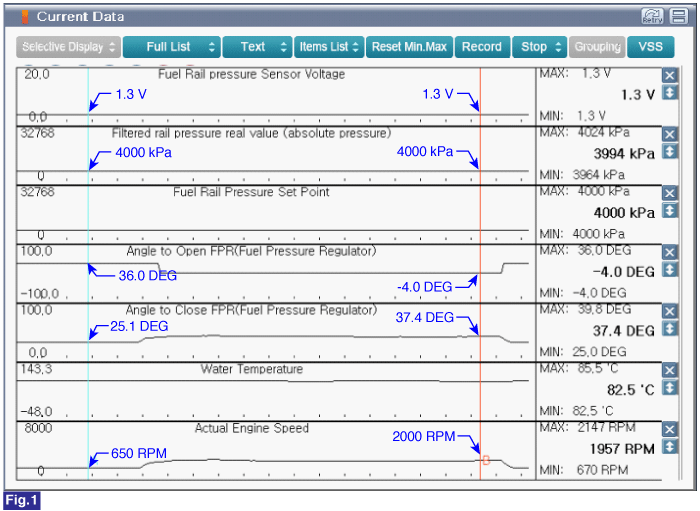Open the Items List dropdown
This screenshot has width=700, height=511.
(x=329, y=47)
